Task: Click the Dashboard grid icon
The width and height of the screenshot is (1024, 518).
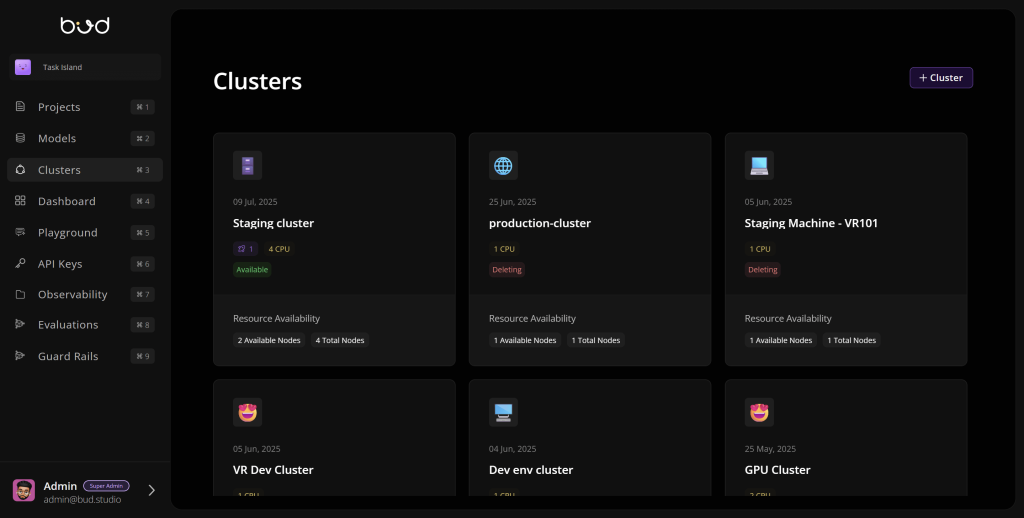Action: [20, 201]
